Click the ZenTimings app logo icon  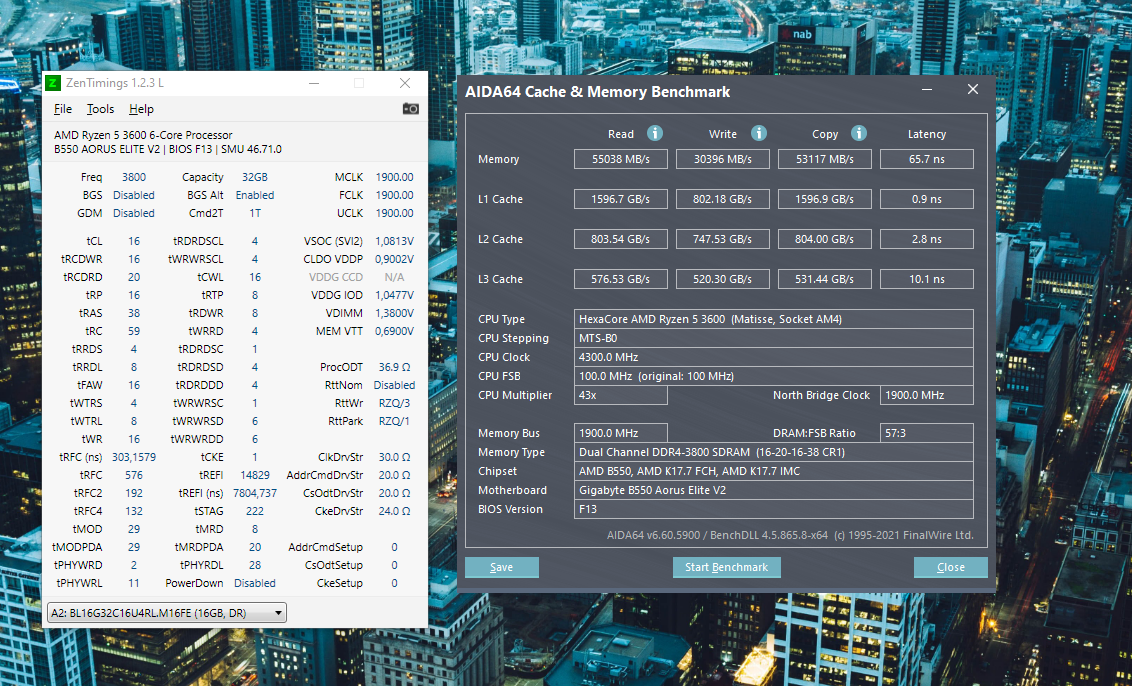pyautogui.click(x=54, y=83)
